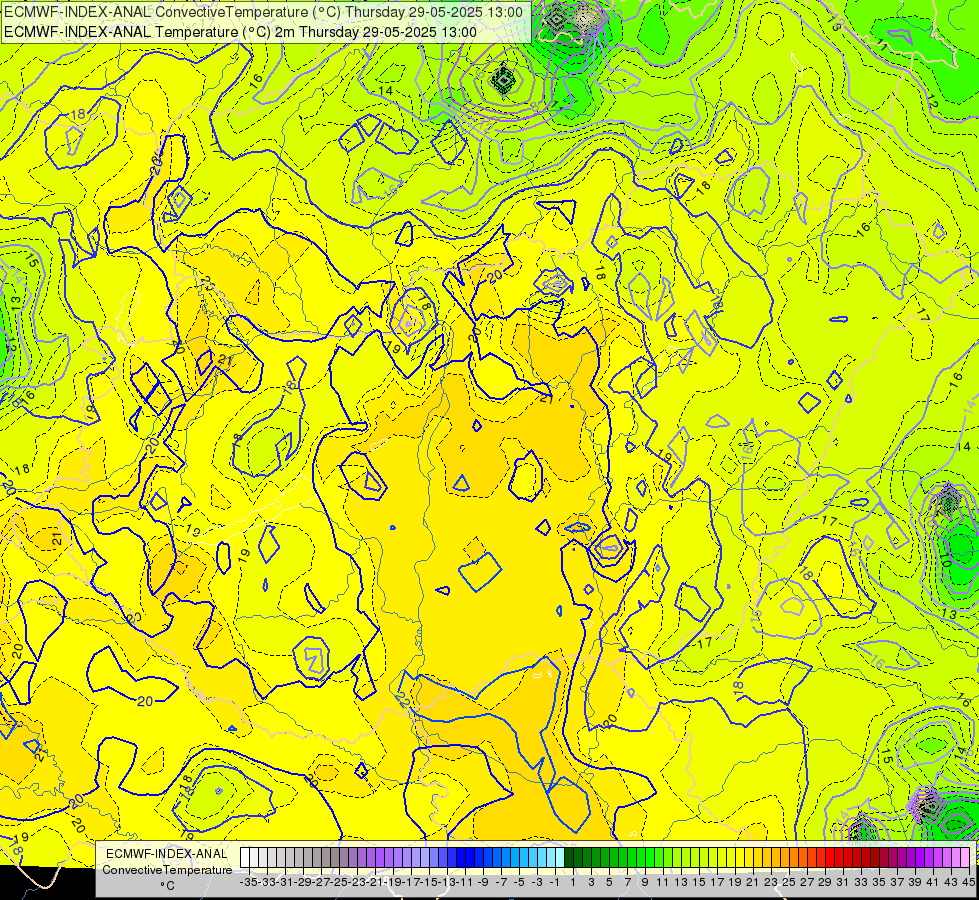Screen dimensions: 979x900
Task: Click the -11 legend value
Action: click(465, 882)
